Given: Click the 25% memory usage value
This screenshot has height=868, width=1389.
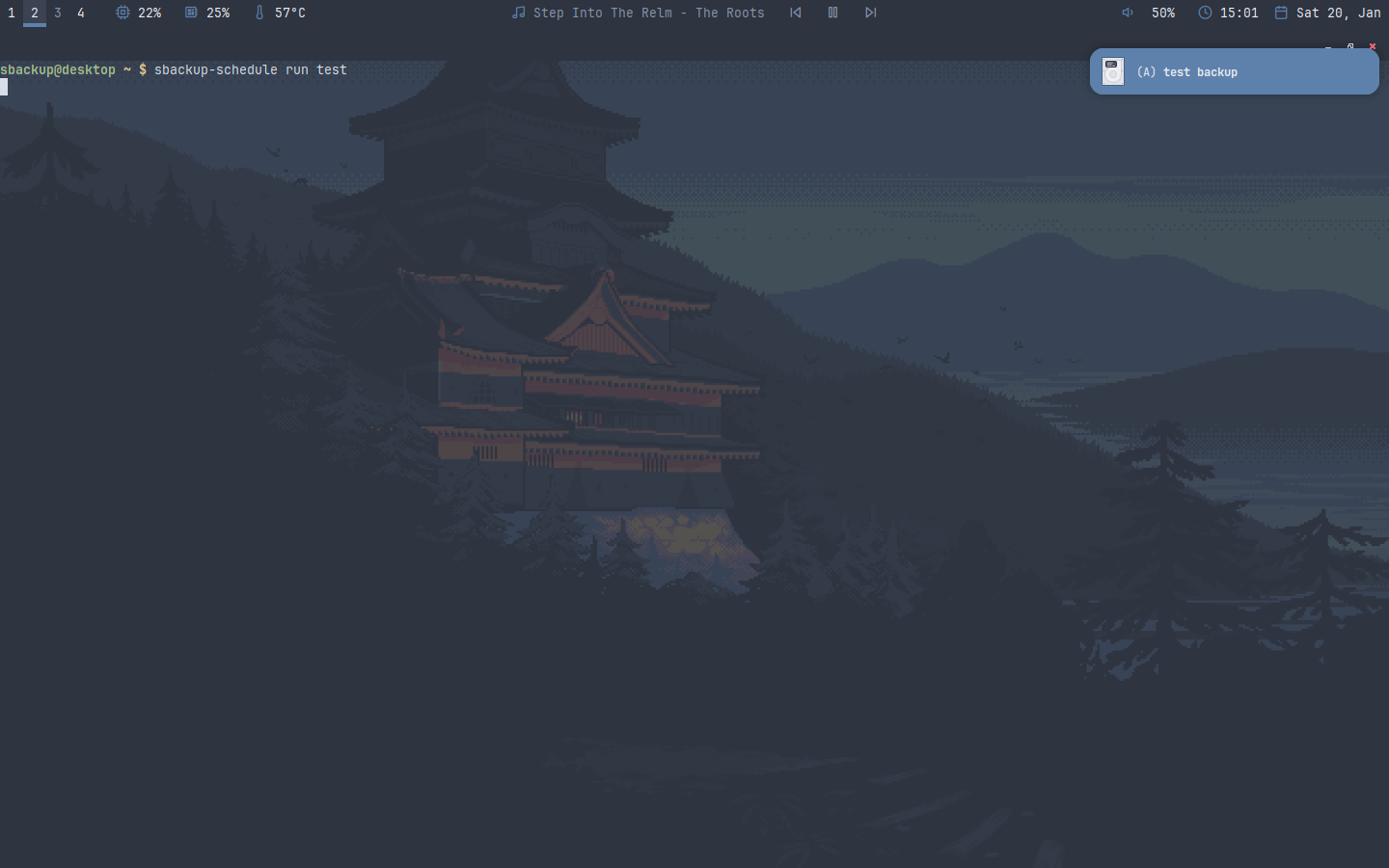Looking at the screenshot, I should click(x=218, y=13).
